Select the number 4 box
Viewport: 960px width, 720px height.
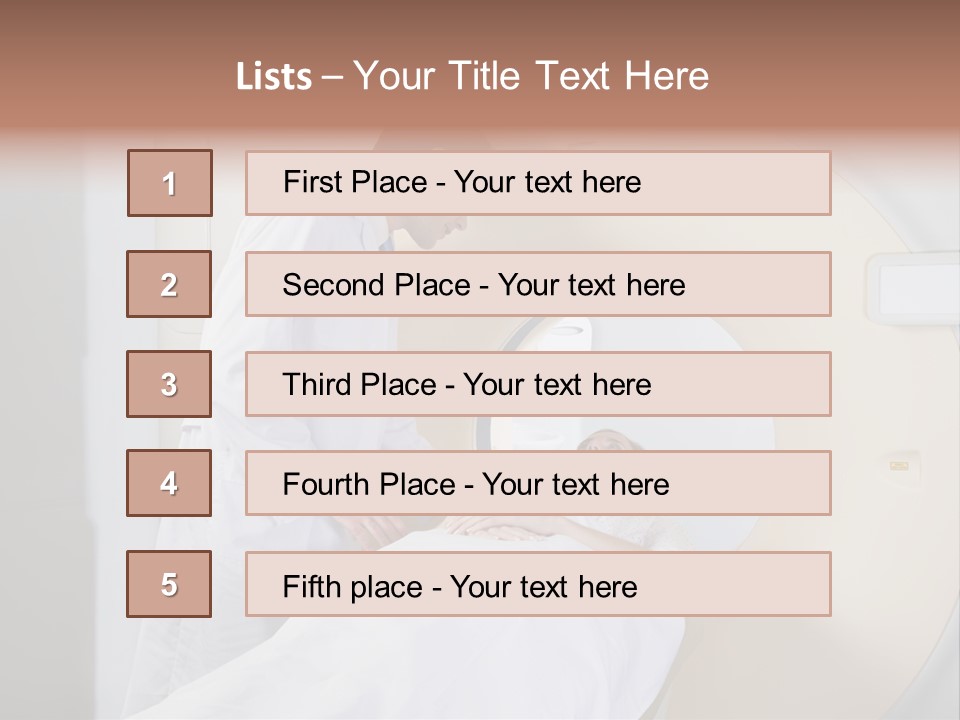pos(169,483)
